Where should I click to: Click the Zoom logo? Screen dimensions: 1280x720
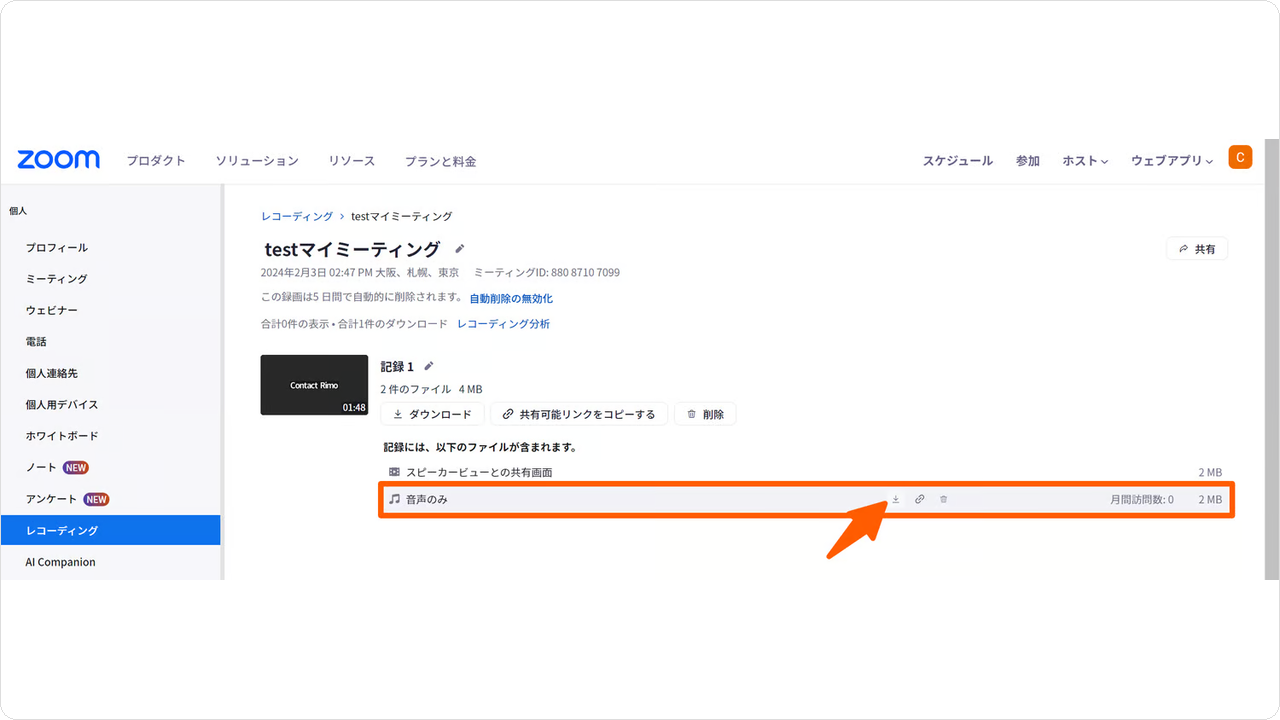tap(58, 160)
